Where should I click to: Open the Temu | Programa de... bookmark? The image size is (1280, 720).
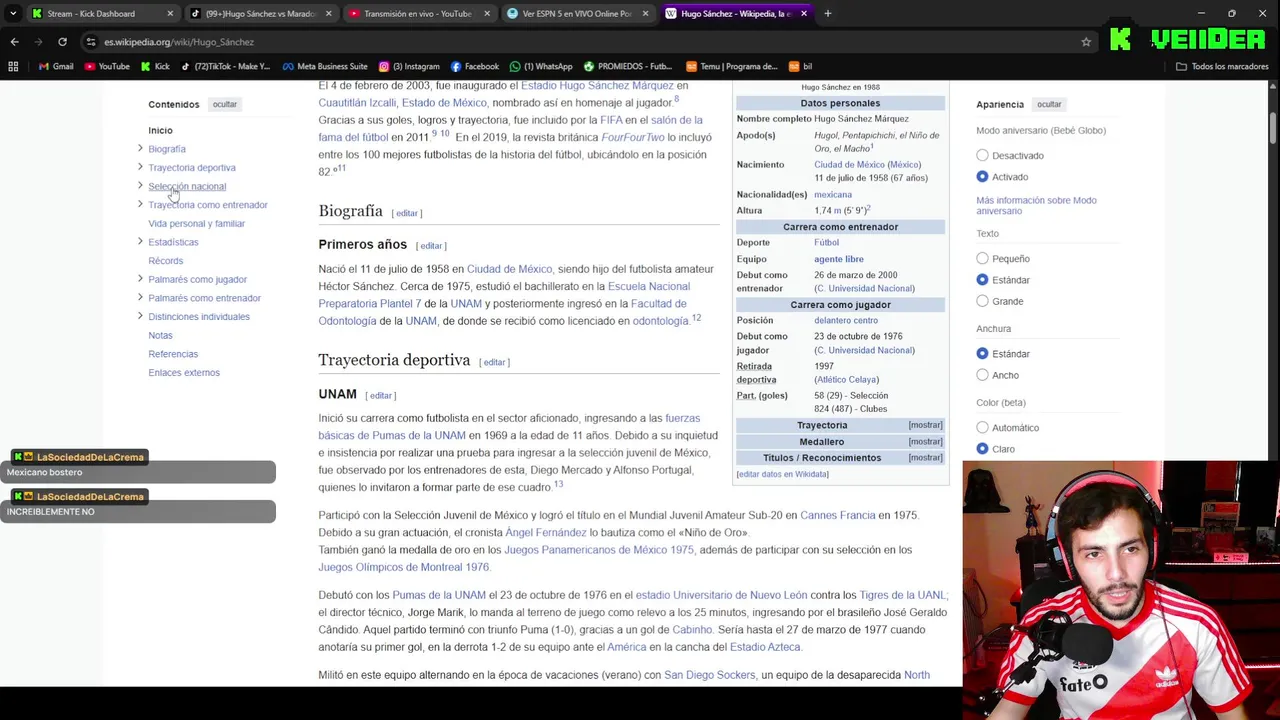click(x=731, y=67)
